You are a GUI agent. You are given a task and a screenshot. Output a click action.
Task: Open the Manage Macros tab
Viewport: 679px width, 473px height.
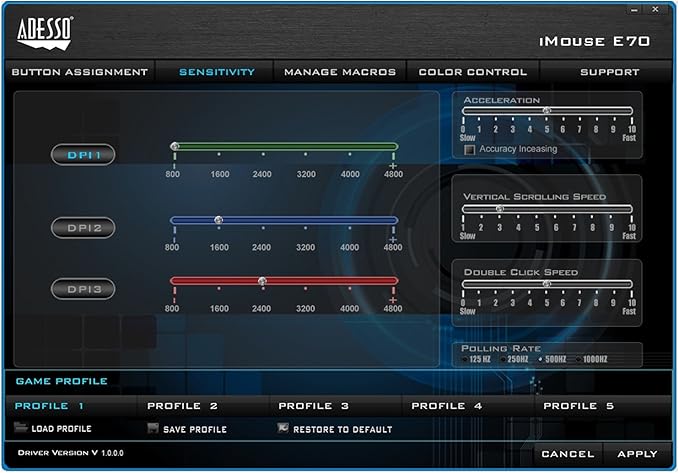point(340,72)
